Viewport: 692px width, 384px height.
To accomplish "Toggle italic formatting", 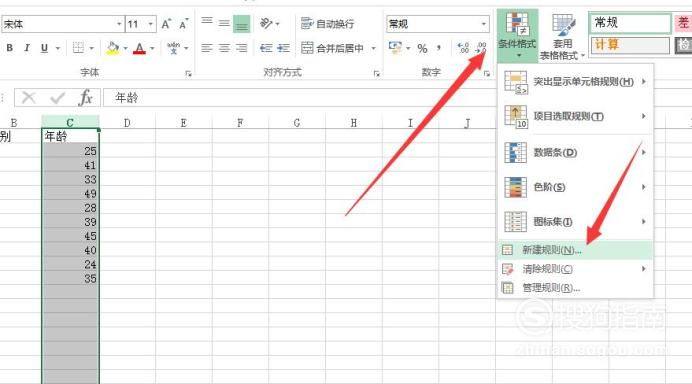I will point(26,48).
